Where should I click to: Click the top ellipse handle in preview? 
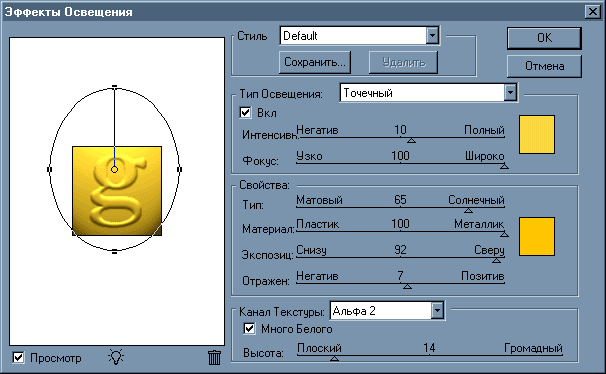[114, 87]
